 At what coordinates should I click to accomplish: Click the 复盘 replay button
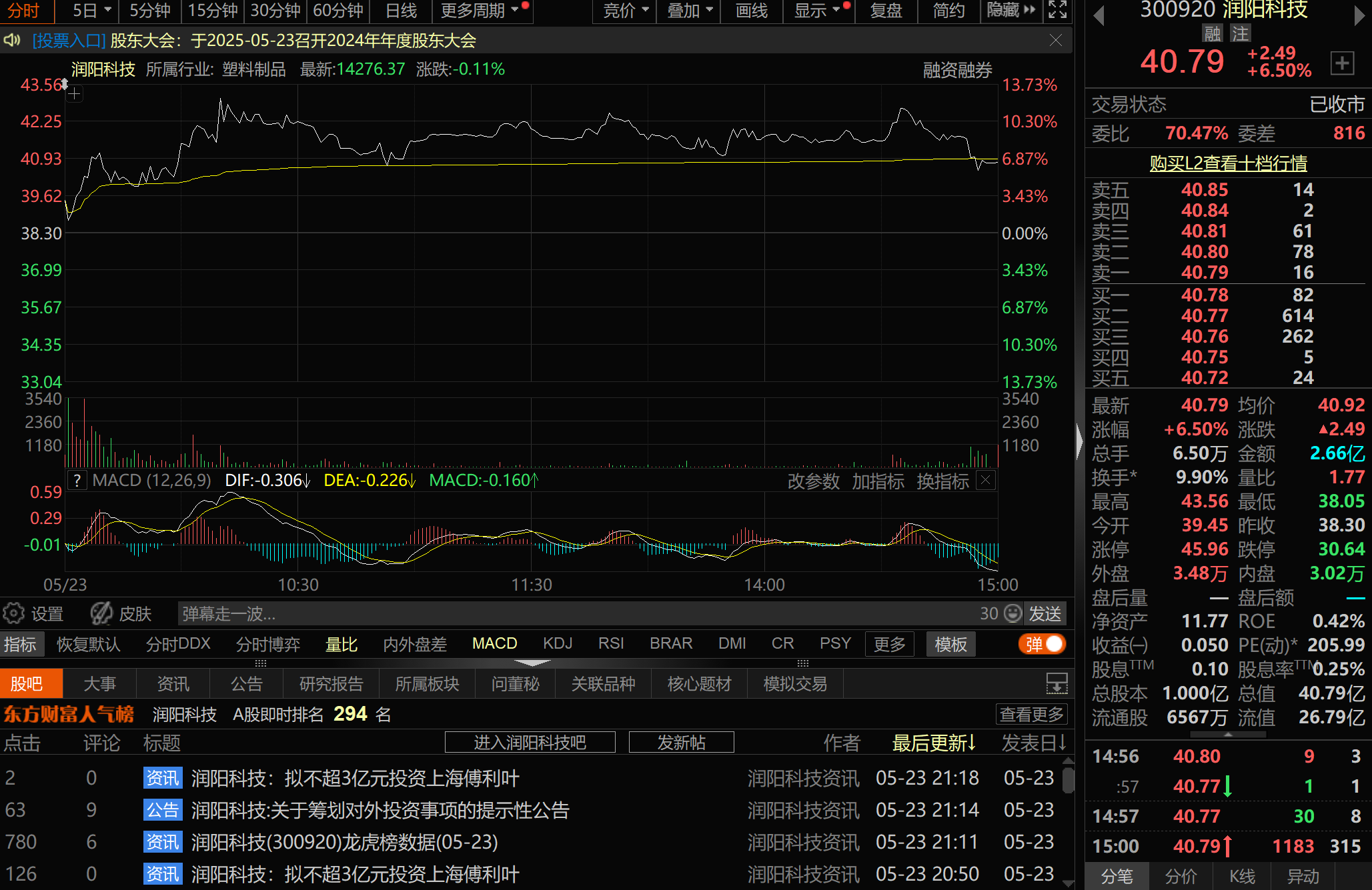[x=886, y=11]
